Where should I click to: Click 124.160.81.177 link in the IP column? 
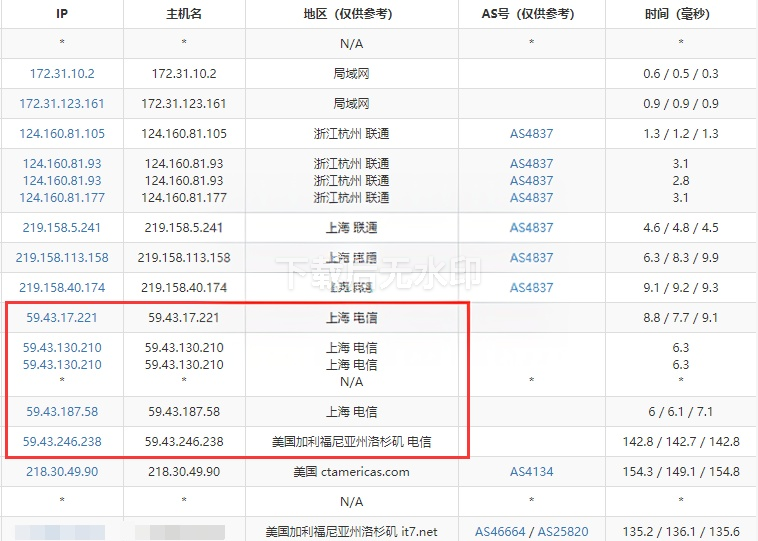[x=62, y=197]
